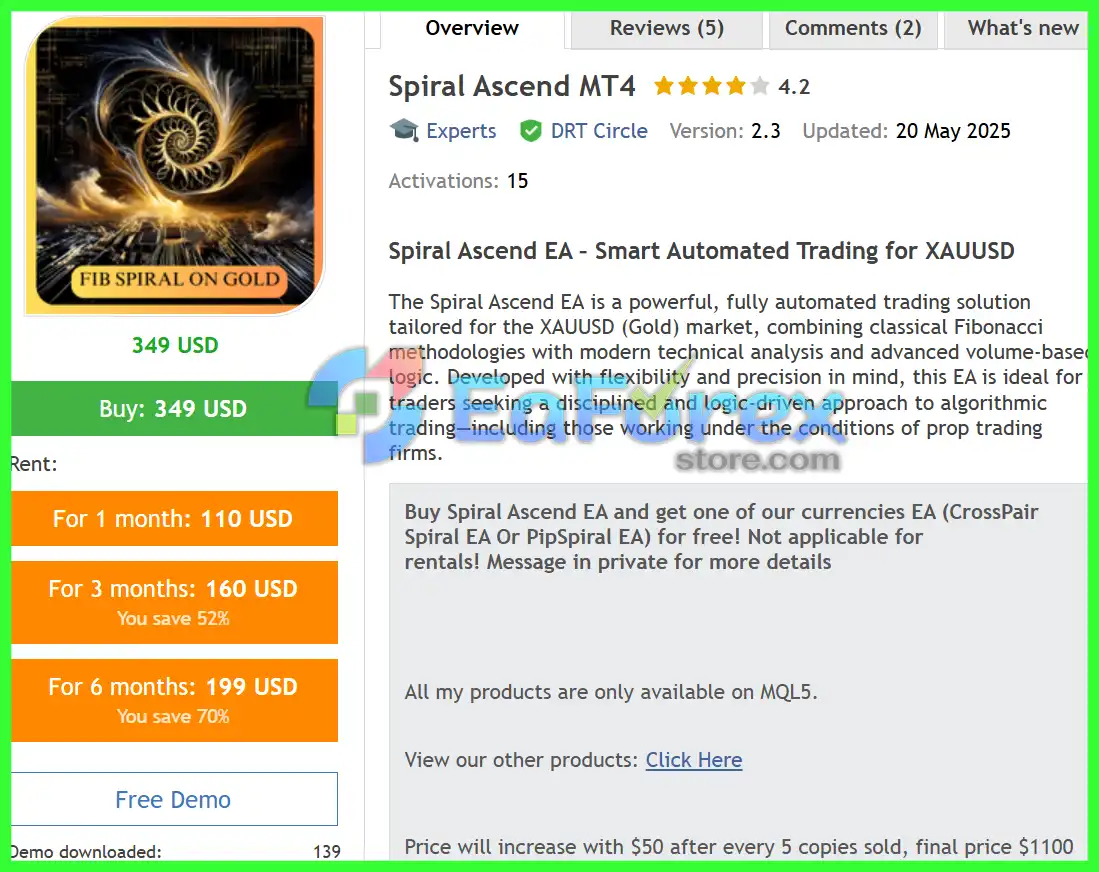Click the first gold rating star
The height and width of the screenshot is (872, 1099).
pos(664,86)
